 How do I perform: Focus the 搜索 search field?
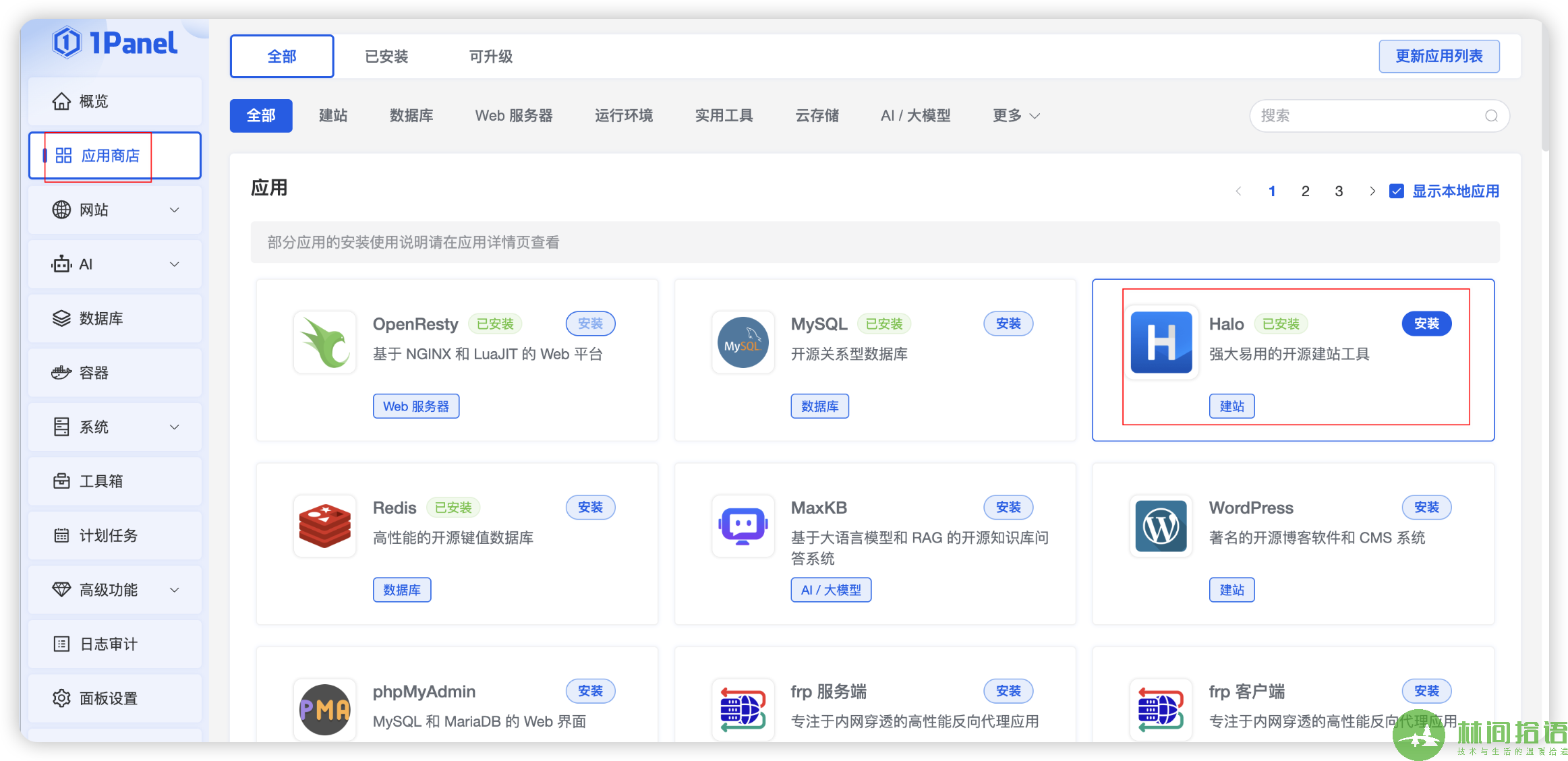point(1380,116)
